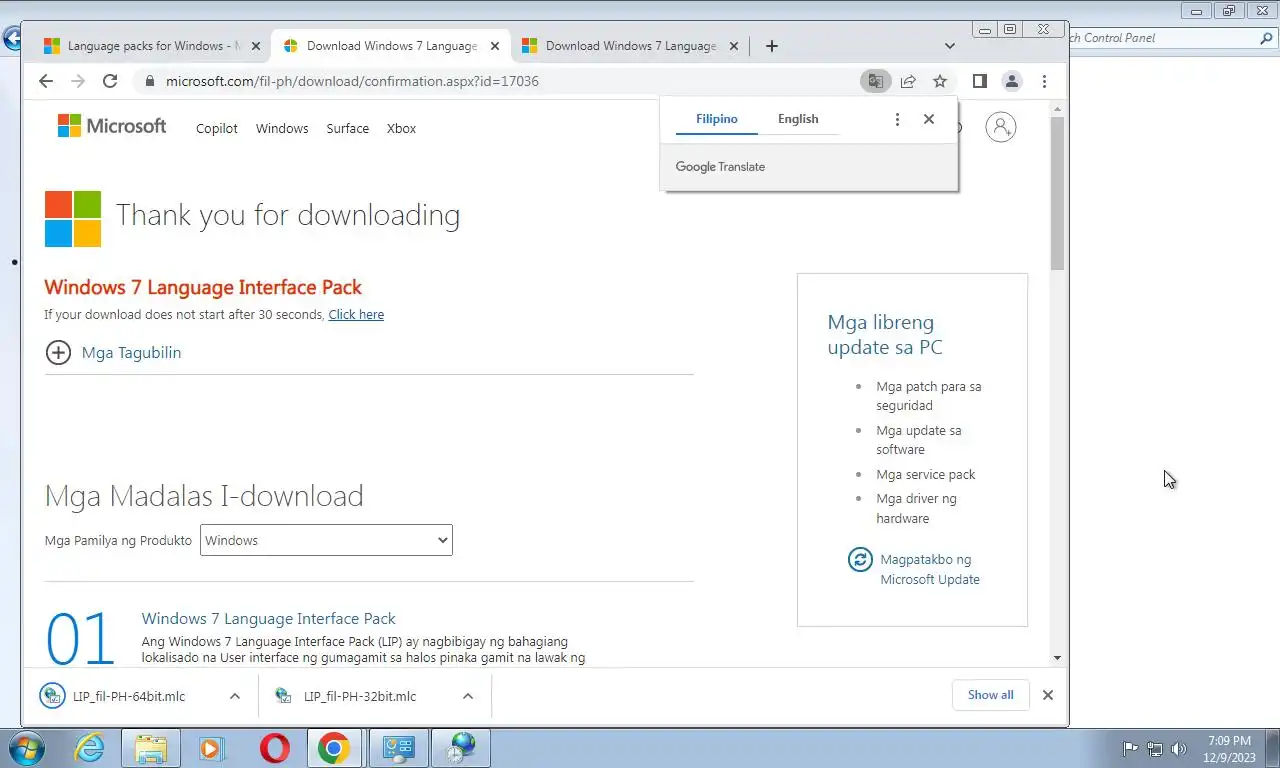Expand options for LIP_fil-PH-64bit.mlc
Viewport: 1280px width, 768px height.
click(x=235, y=696)
